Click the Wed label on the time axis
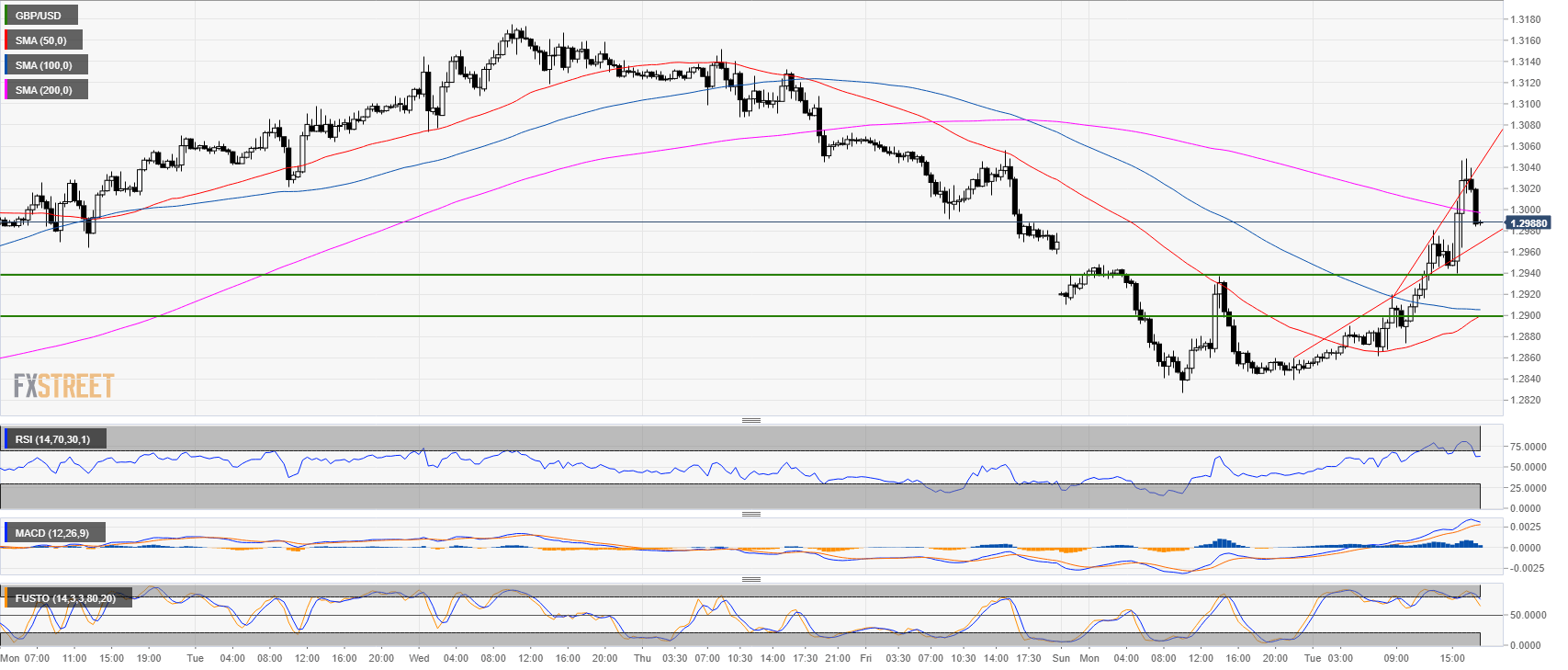The height and width of the screenshot is (670, 1568). coord(419,658)
